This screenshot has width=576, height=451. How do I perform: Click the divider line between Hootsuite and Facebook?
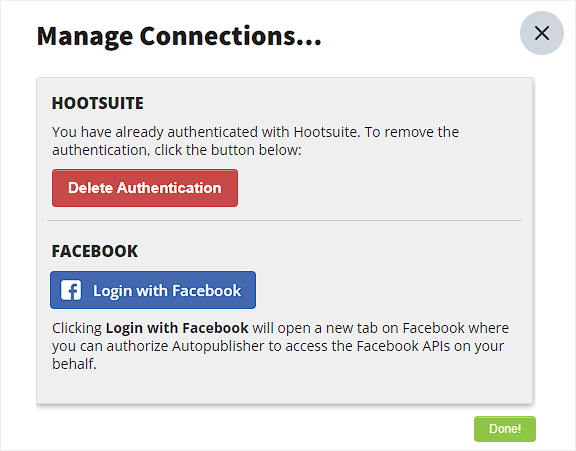(x=284, y=220)
